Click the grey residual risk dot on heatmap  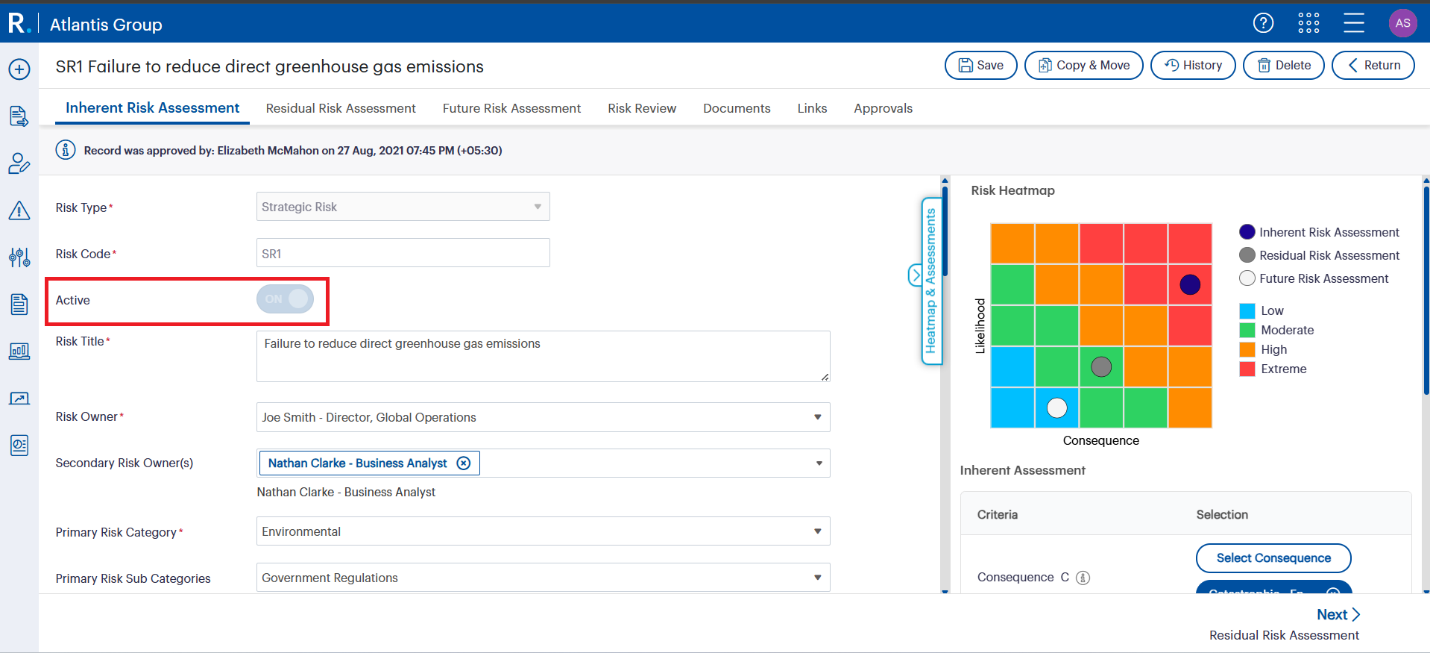pos(1101,367)
